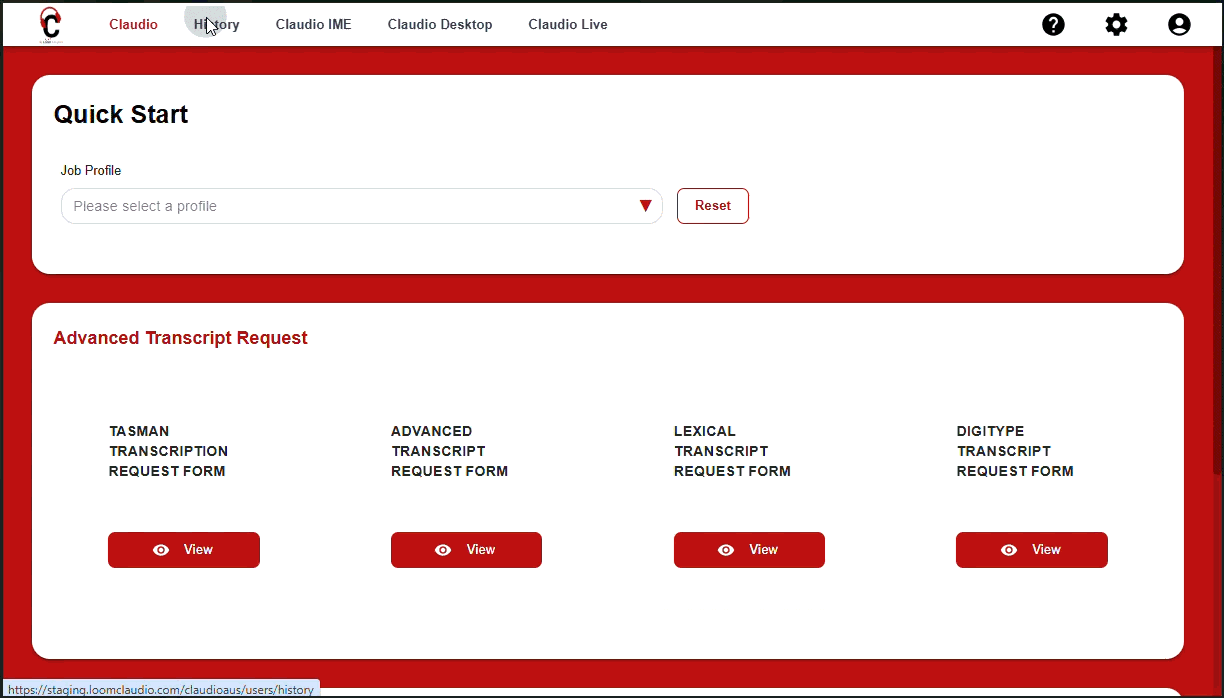
Task: Click eye icon on Advanced form View button
Action: click(444, 550)
